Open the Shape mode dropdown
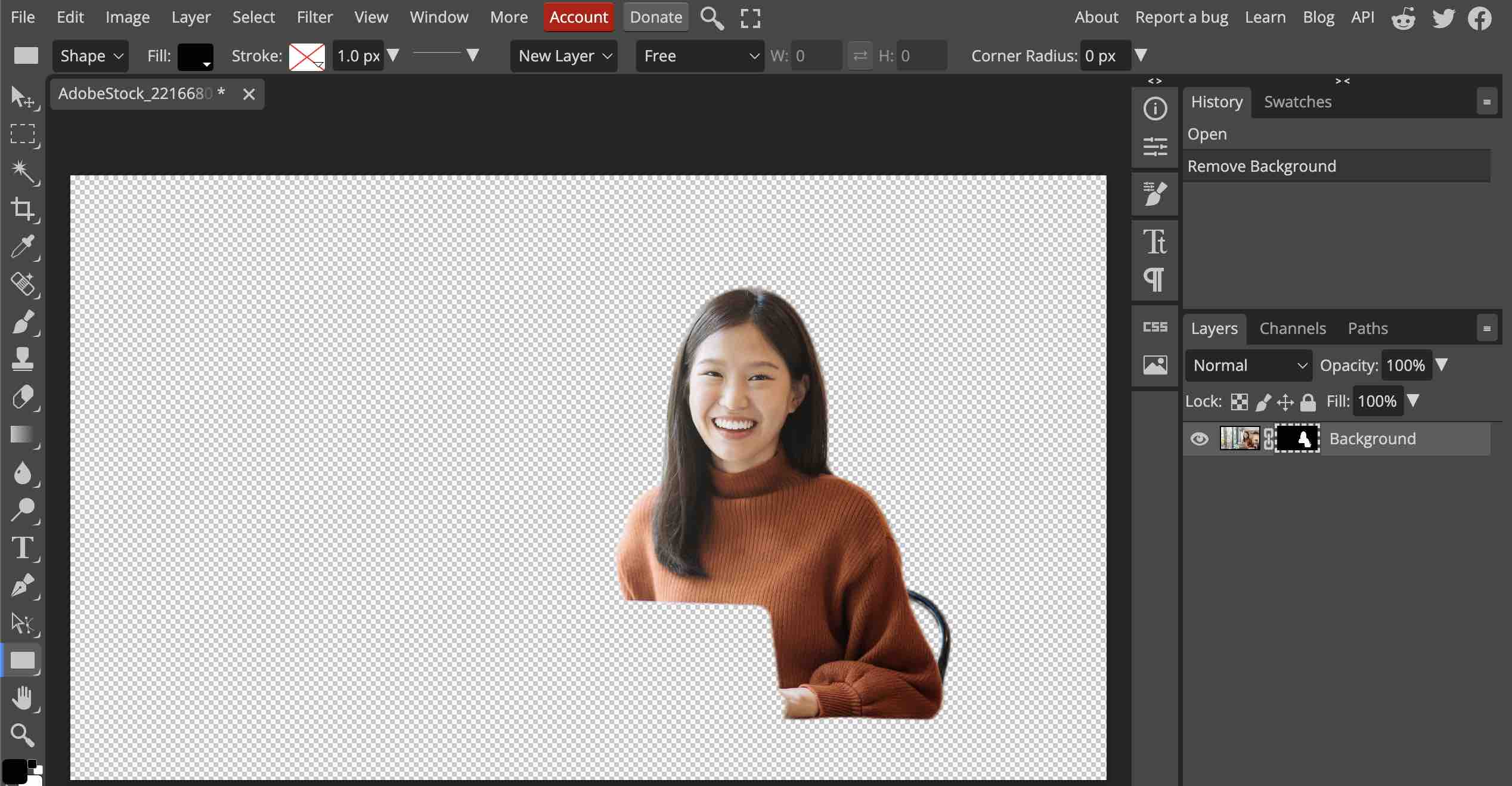The width and height of the screenshot is (1512, 786). click(91, 56)
